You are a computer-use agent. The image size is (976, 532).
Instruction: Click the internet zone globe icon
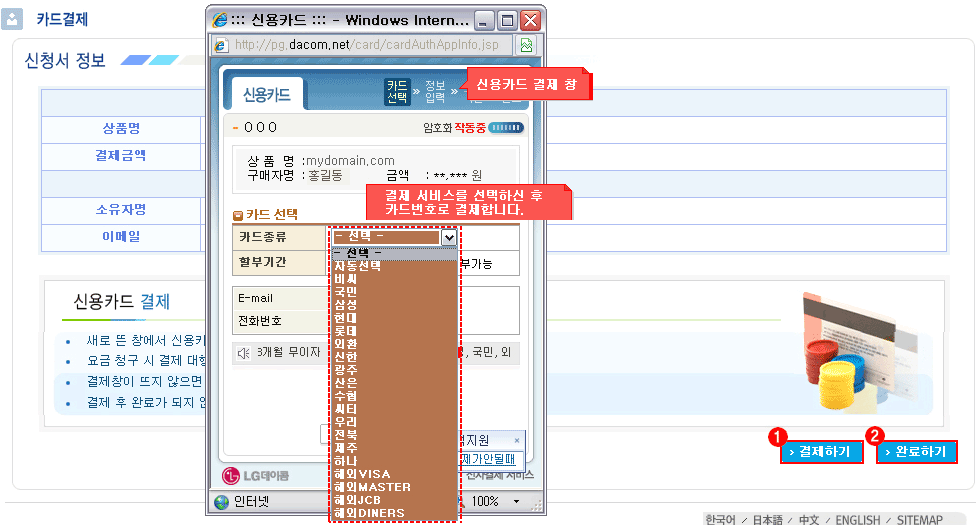coord(221,501)
